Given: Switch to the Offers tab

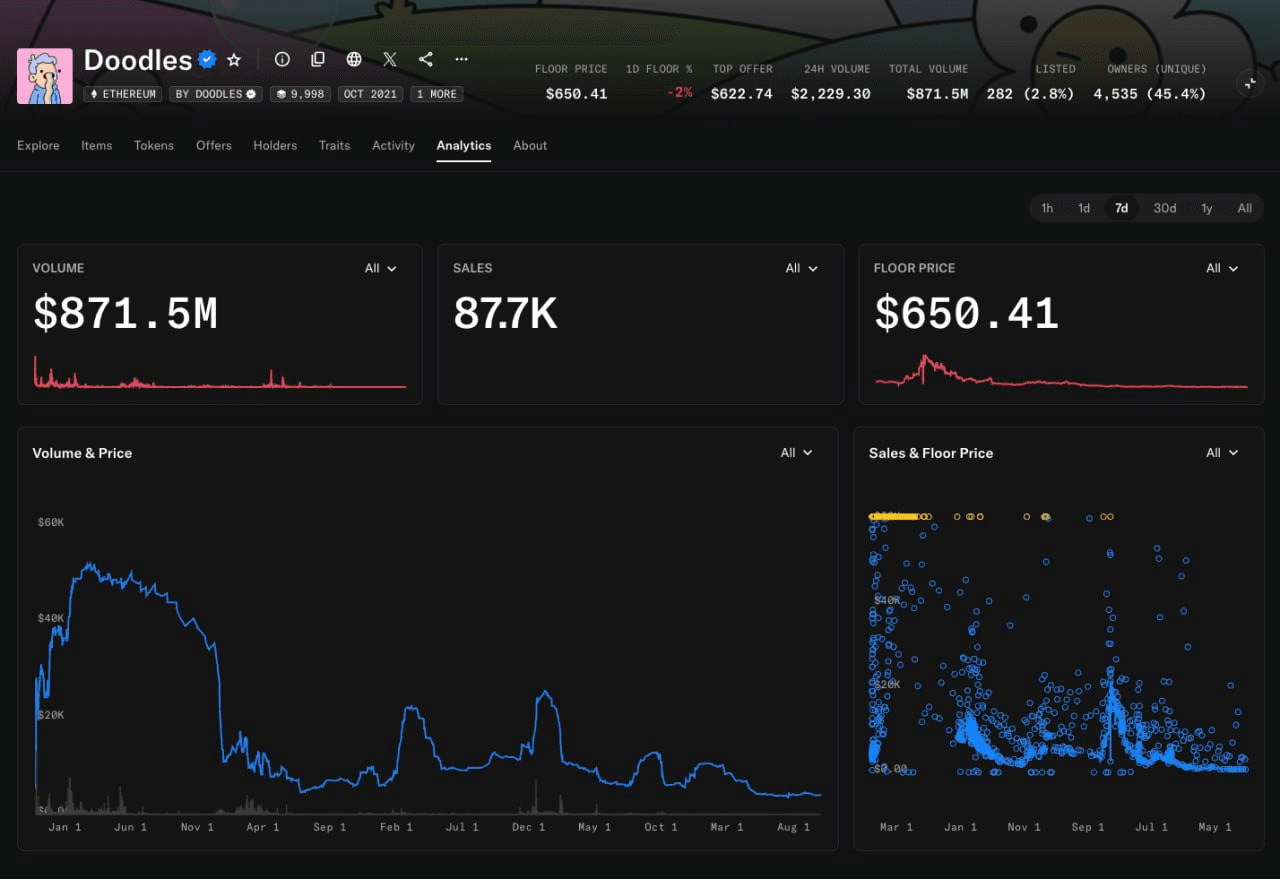Looking at the screenshot, I should pos(214,145).
